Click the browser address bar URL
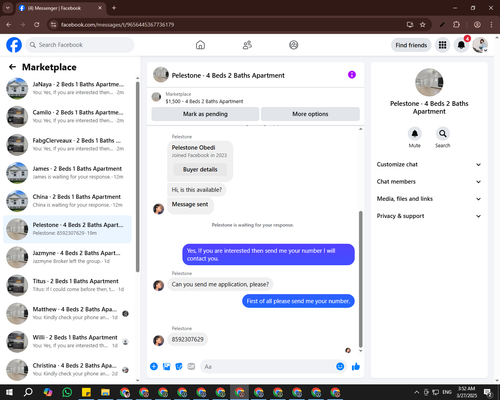The image size is (500, 400). pos(117,25)
